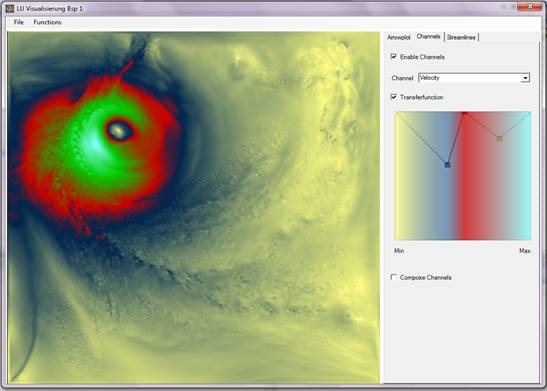Click the hurricane eye in the visualization
547x391 pixels.
point(119,131)
